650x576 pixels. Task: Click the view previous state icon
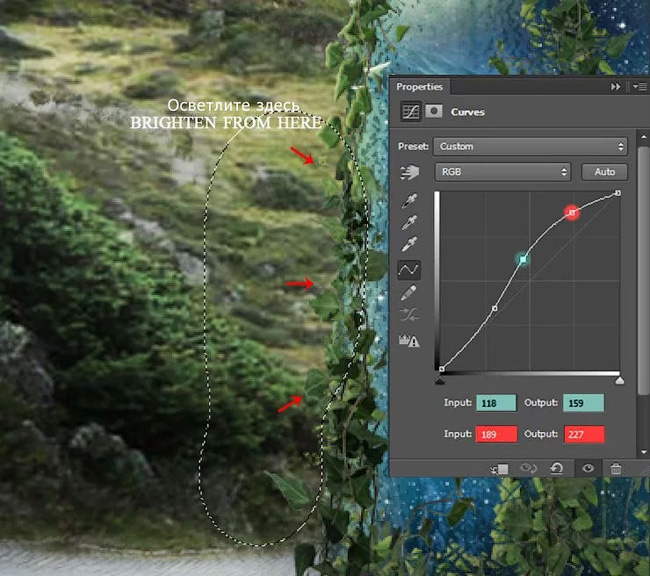[529, 469]
